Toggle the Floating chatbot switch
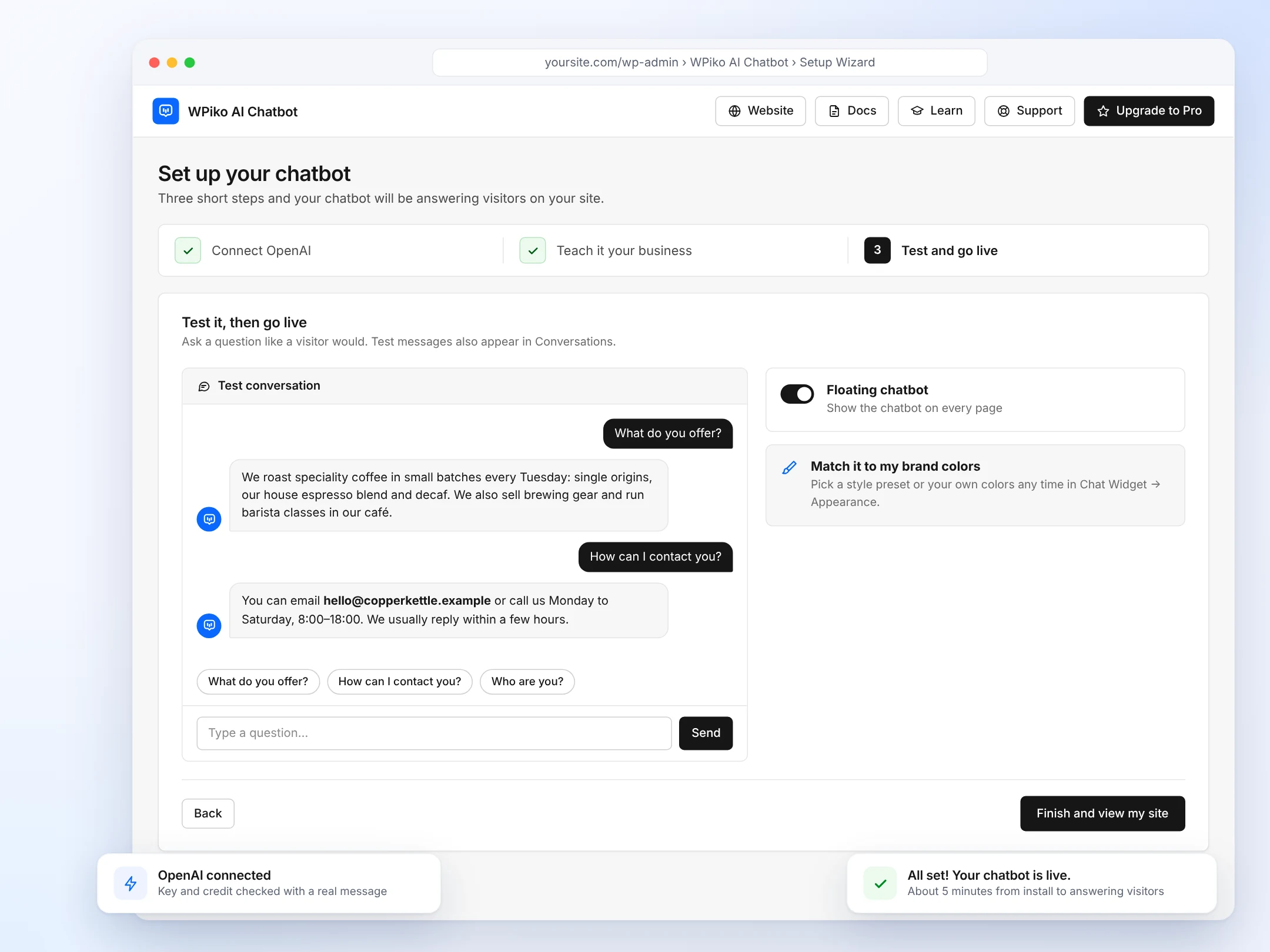The width and height of the screenshot is (1270, 952). tap(797, 394)
